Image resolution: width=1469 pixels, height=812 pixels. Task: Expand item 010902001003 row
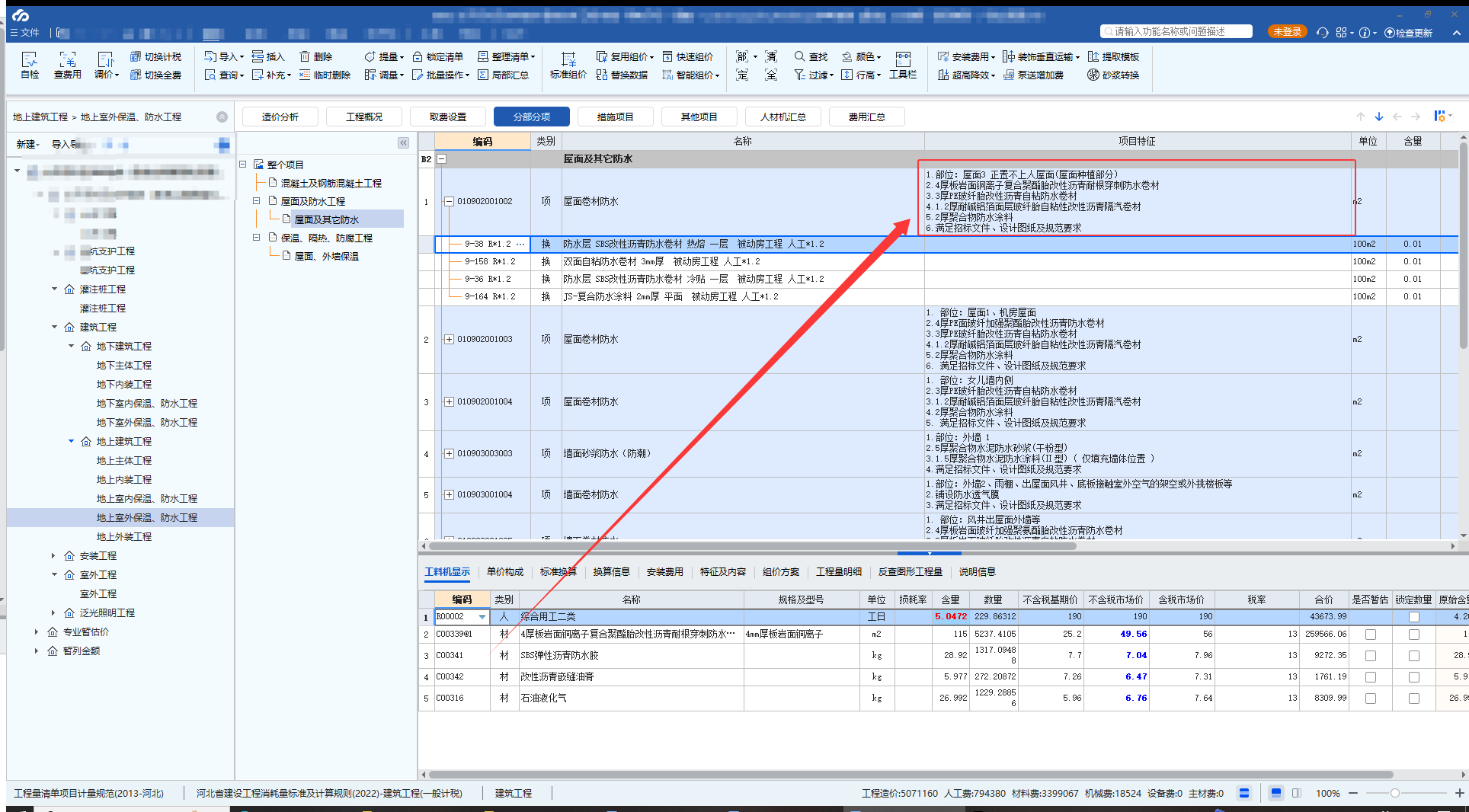click(449, 339)
